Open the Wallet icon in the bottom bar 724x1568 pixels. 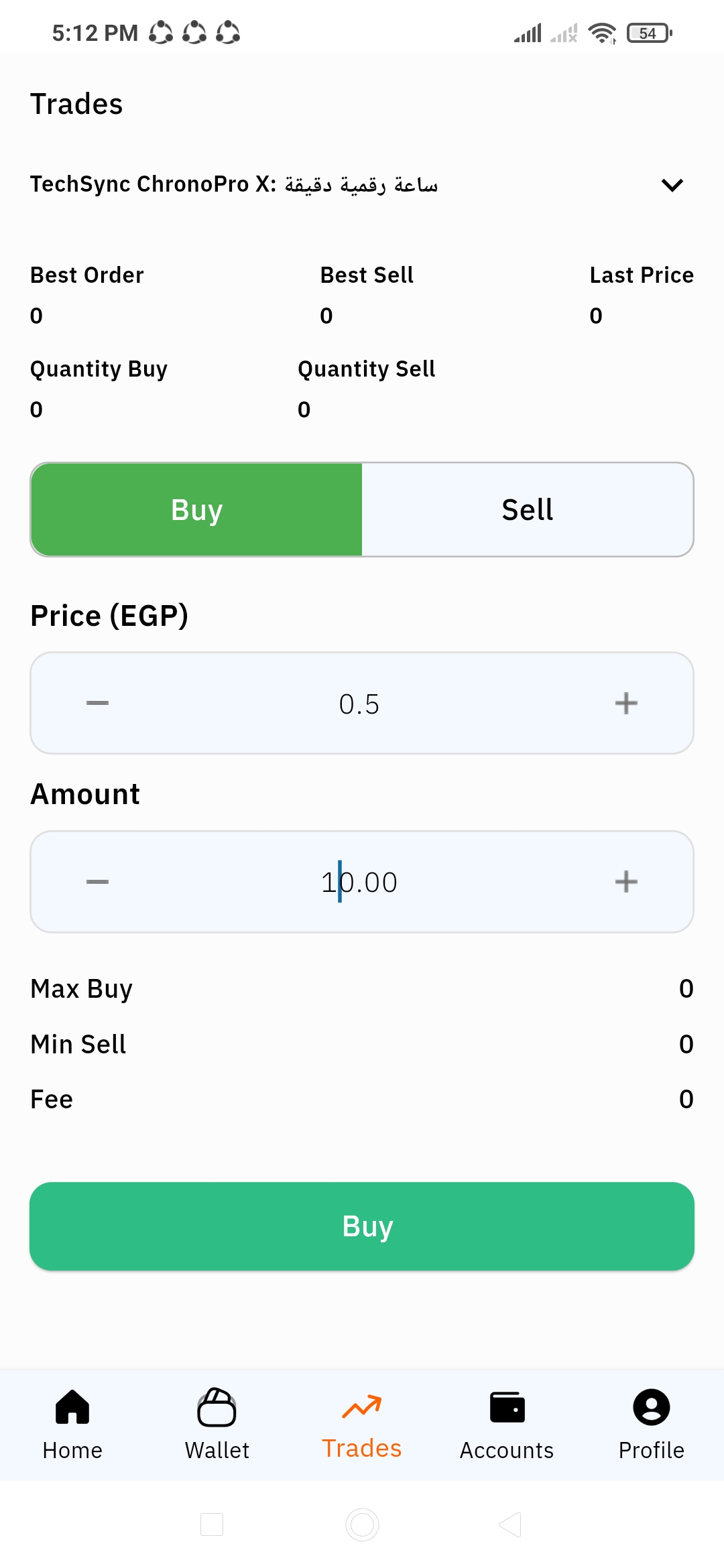(217, 1407)
